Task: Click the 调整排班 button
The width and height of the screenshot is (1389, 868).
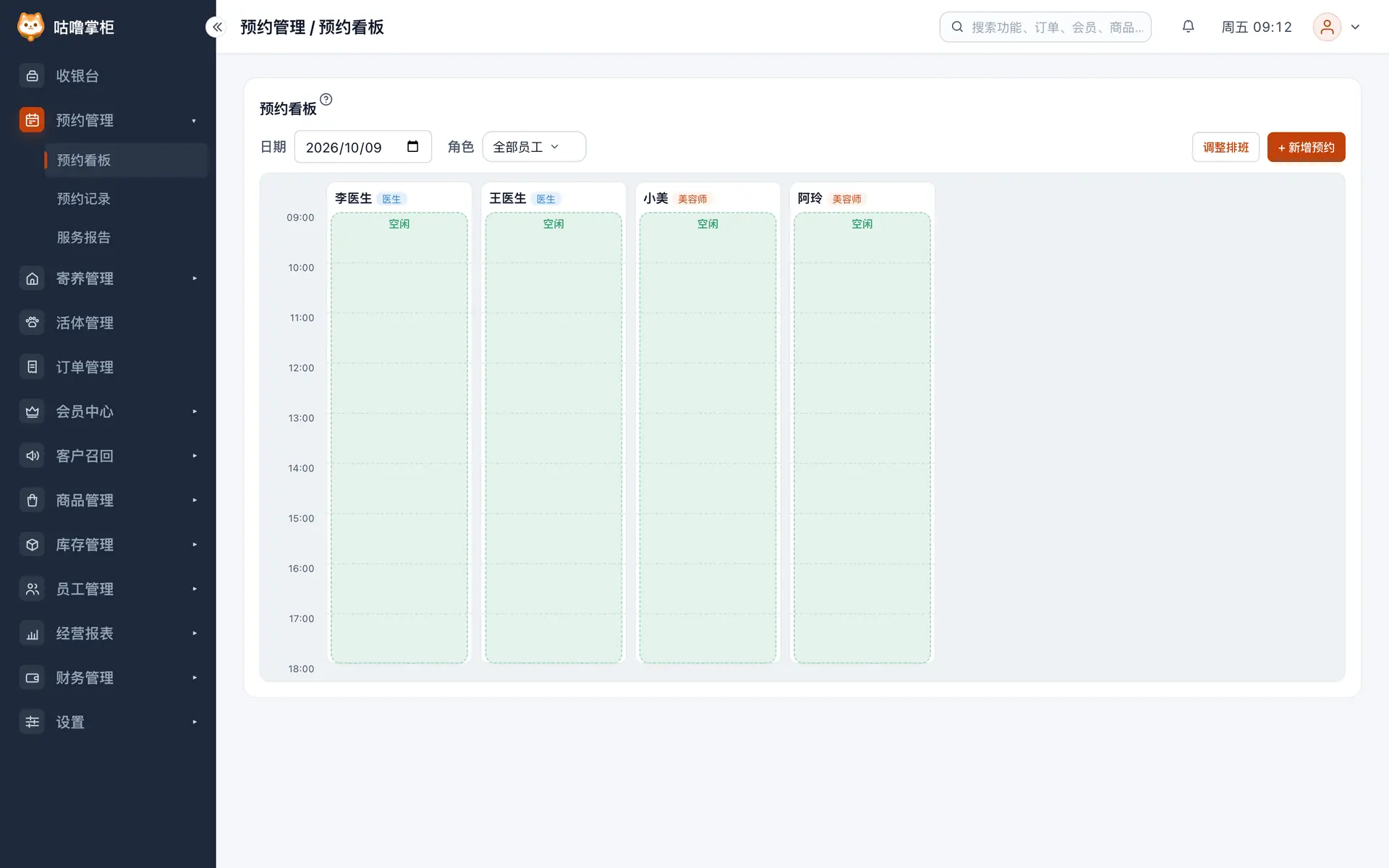Action: click(1226, 147)
